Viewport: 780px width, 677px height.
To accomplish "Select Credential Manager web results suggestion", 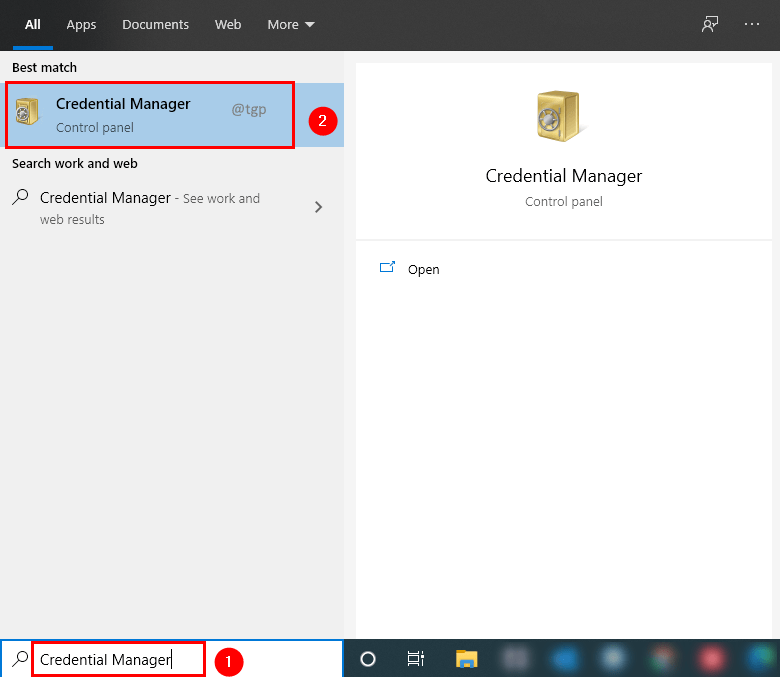I will click(172, 208).
